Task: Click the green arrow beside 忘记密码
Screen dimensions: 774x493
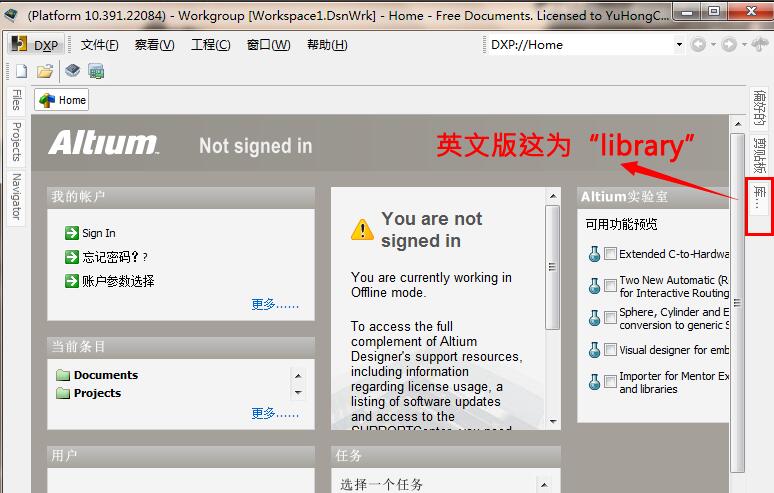Action: click(72, 257)
